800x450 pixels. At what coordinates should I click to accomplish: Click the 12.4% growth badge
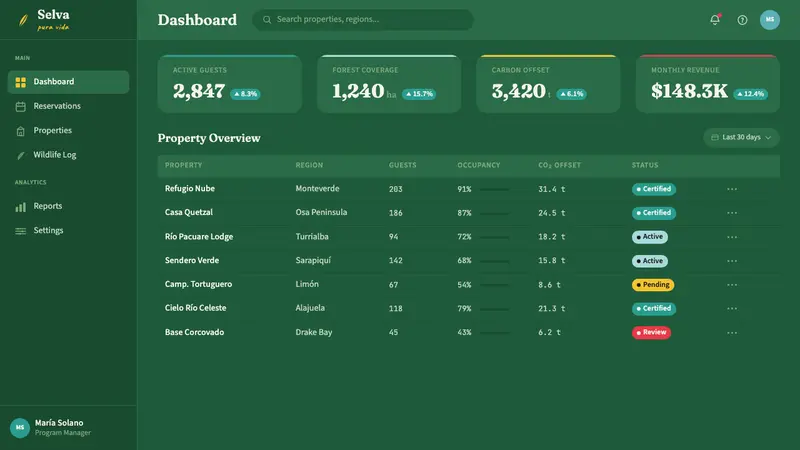[751, 94]
